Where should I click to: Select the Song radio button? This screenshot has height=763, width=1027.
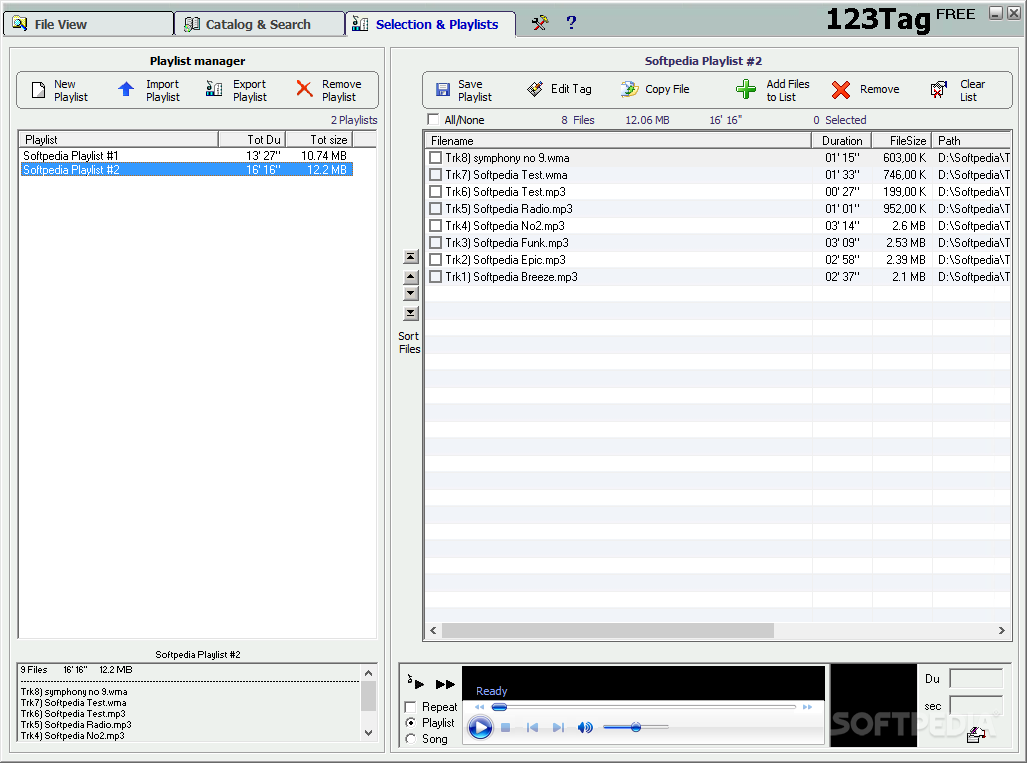tap(411, 739)
